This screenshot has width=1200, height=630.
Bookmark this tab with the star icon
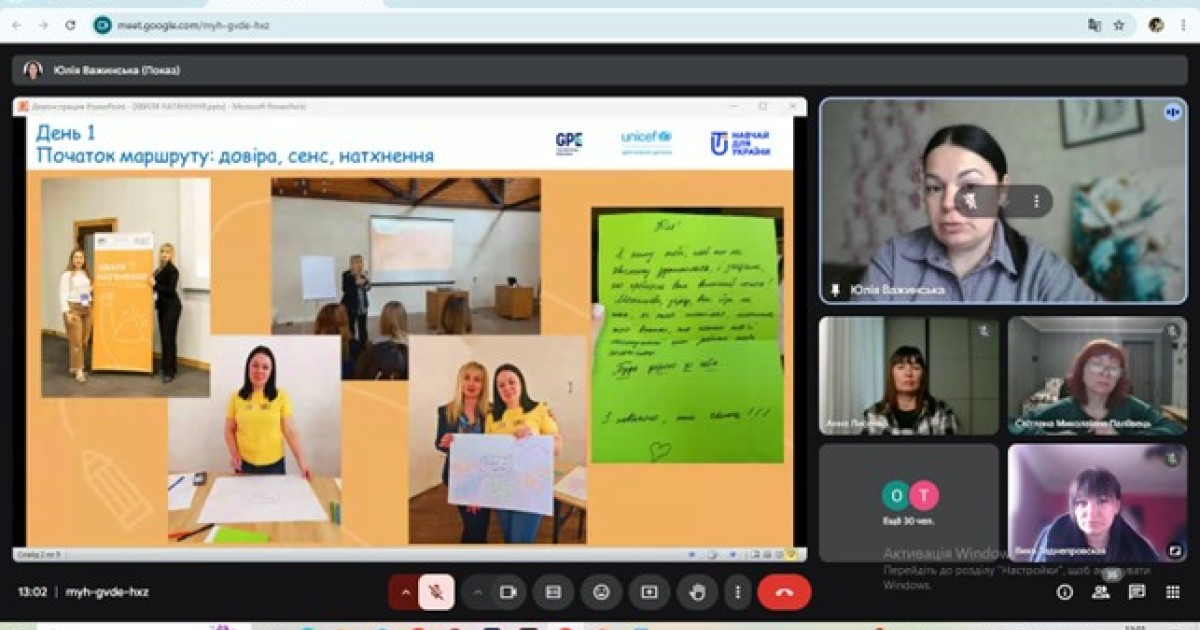point(1119,25)
